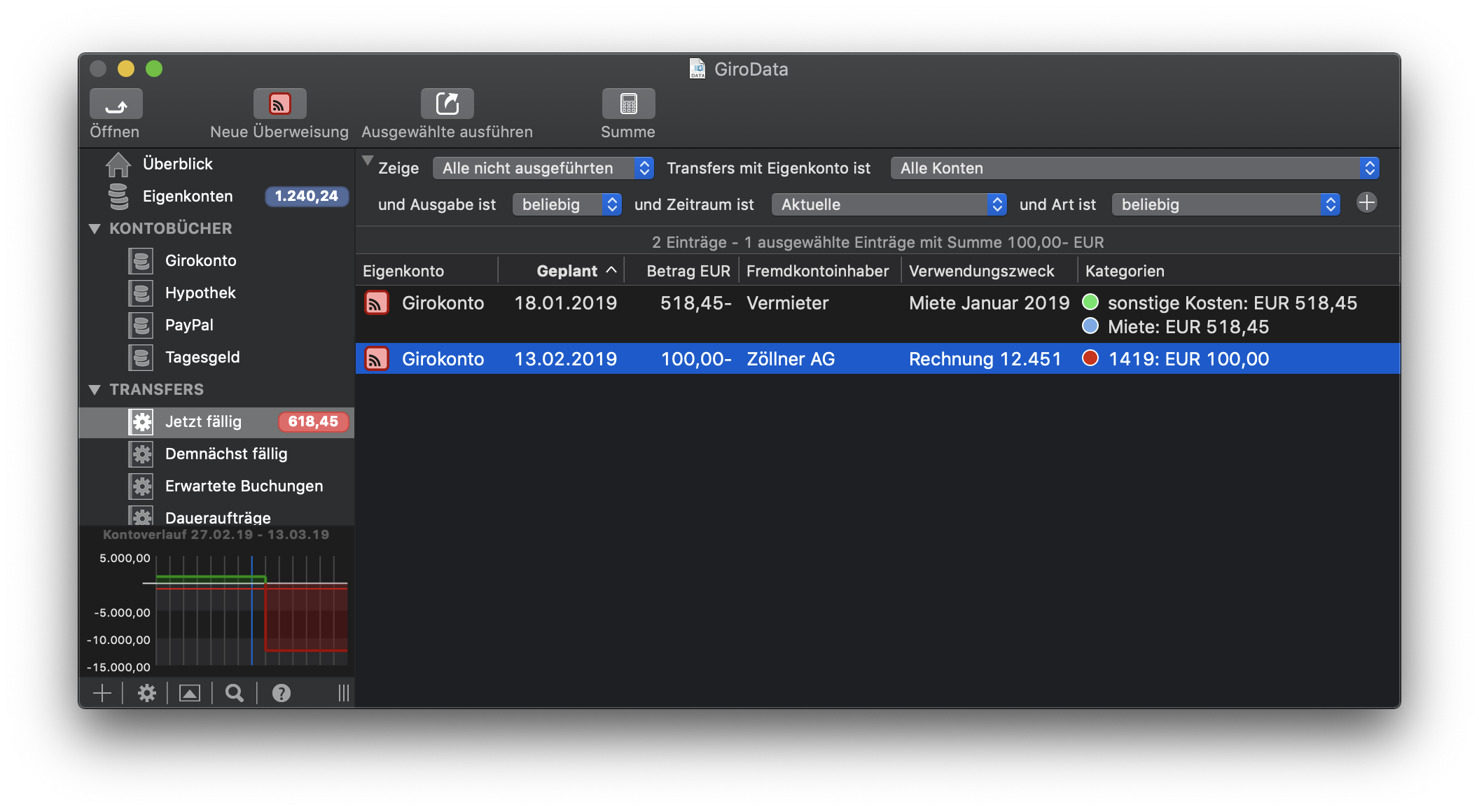Click the GiroData document icon in title bar
Screen dimensions: 1479x812
pos(697,69)
